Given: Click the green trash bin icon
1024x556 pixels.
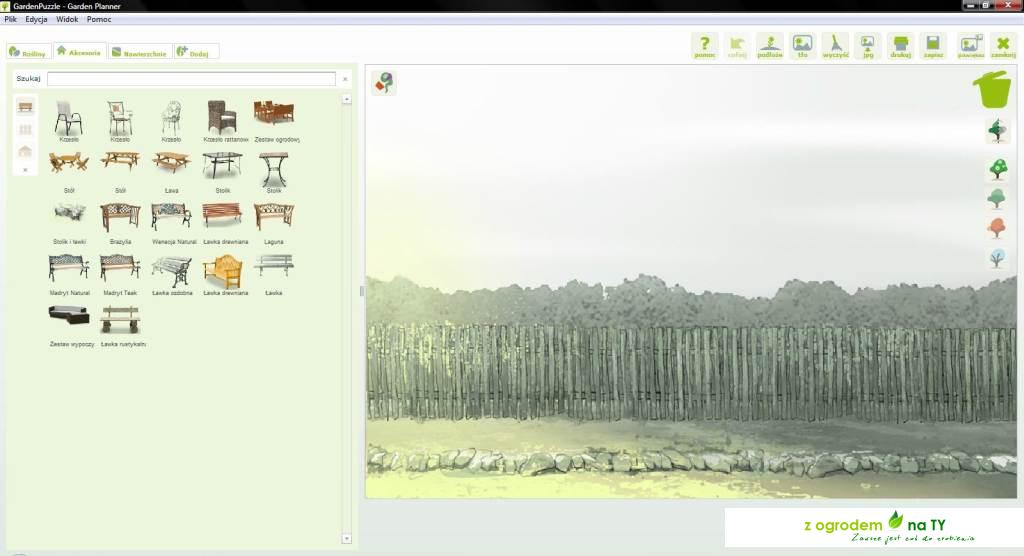Looking at the screenshot, I should tap(992, 90).
